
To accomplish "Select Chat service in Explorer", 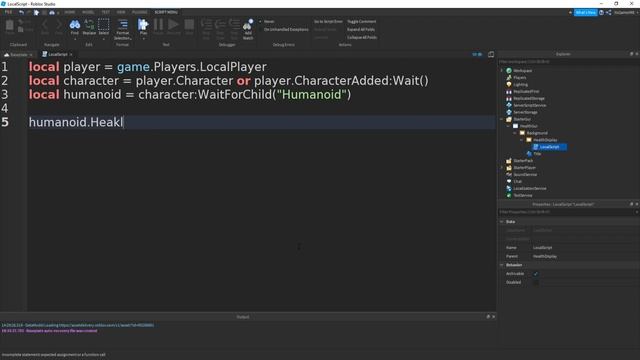I will 517,181.
